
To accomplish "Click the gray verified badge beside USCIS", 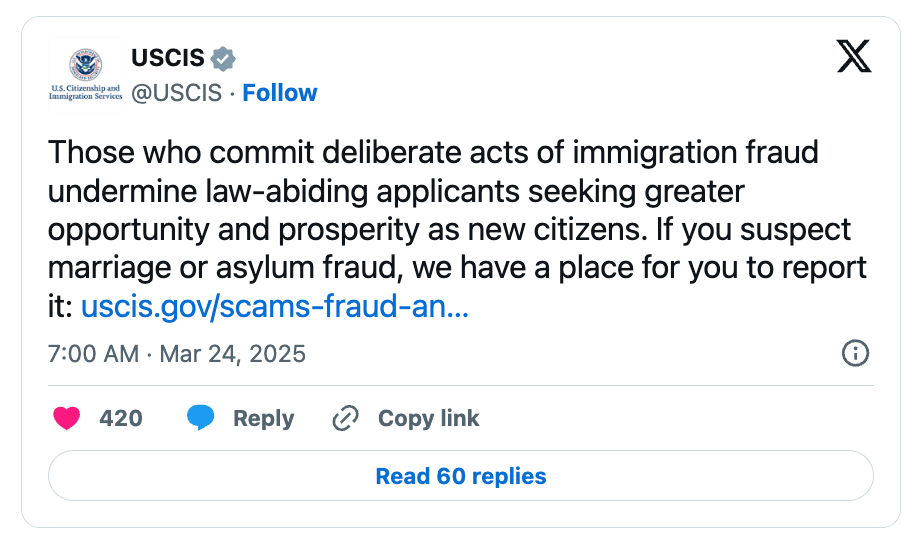I will (x=223, y=58).
